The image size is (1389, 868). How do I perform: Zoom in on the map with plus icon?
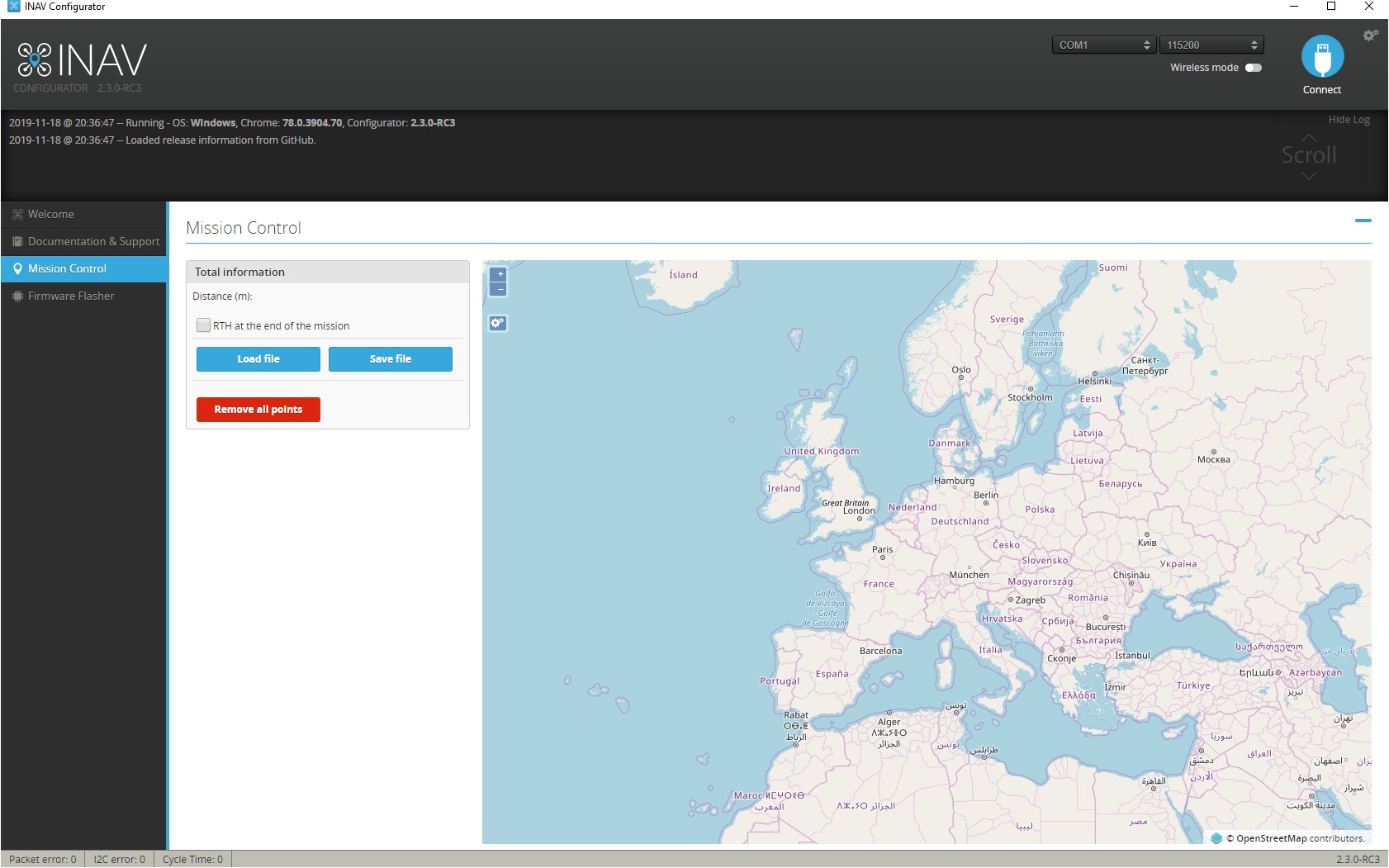pos(499,273)
